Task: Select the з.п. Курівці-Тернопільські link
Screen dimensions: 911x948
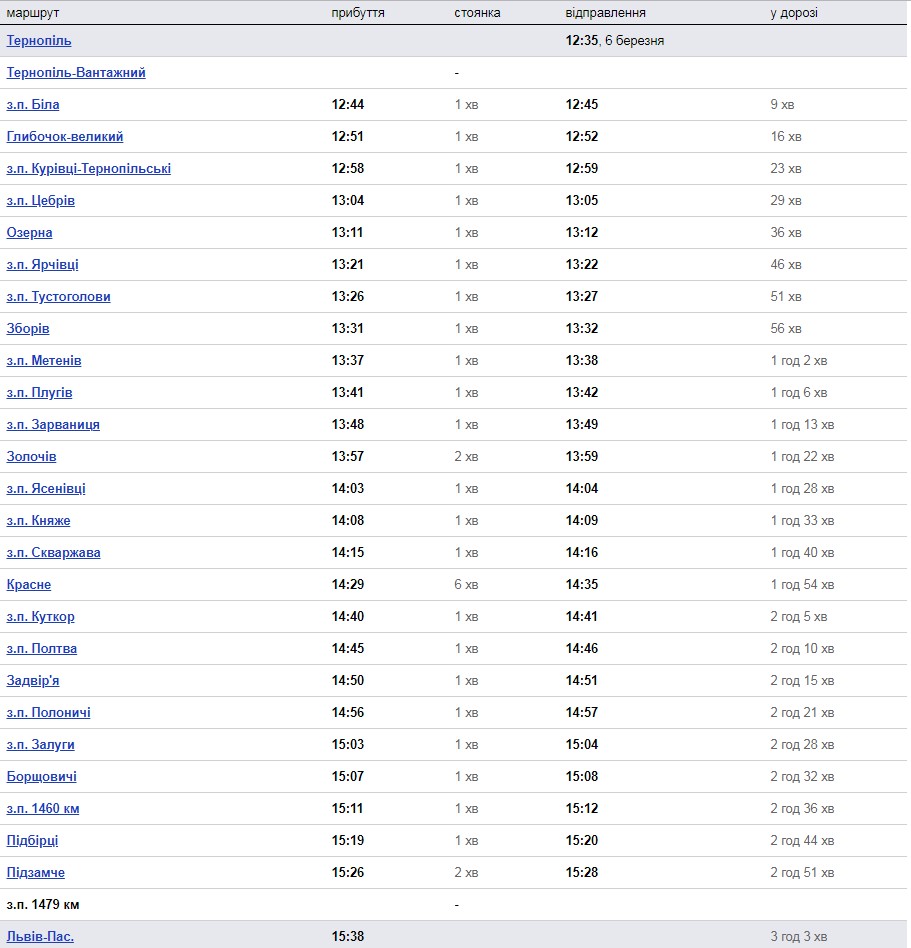Action: tap(89, 169)
